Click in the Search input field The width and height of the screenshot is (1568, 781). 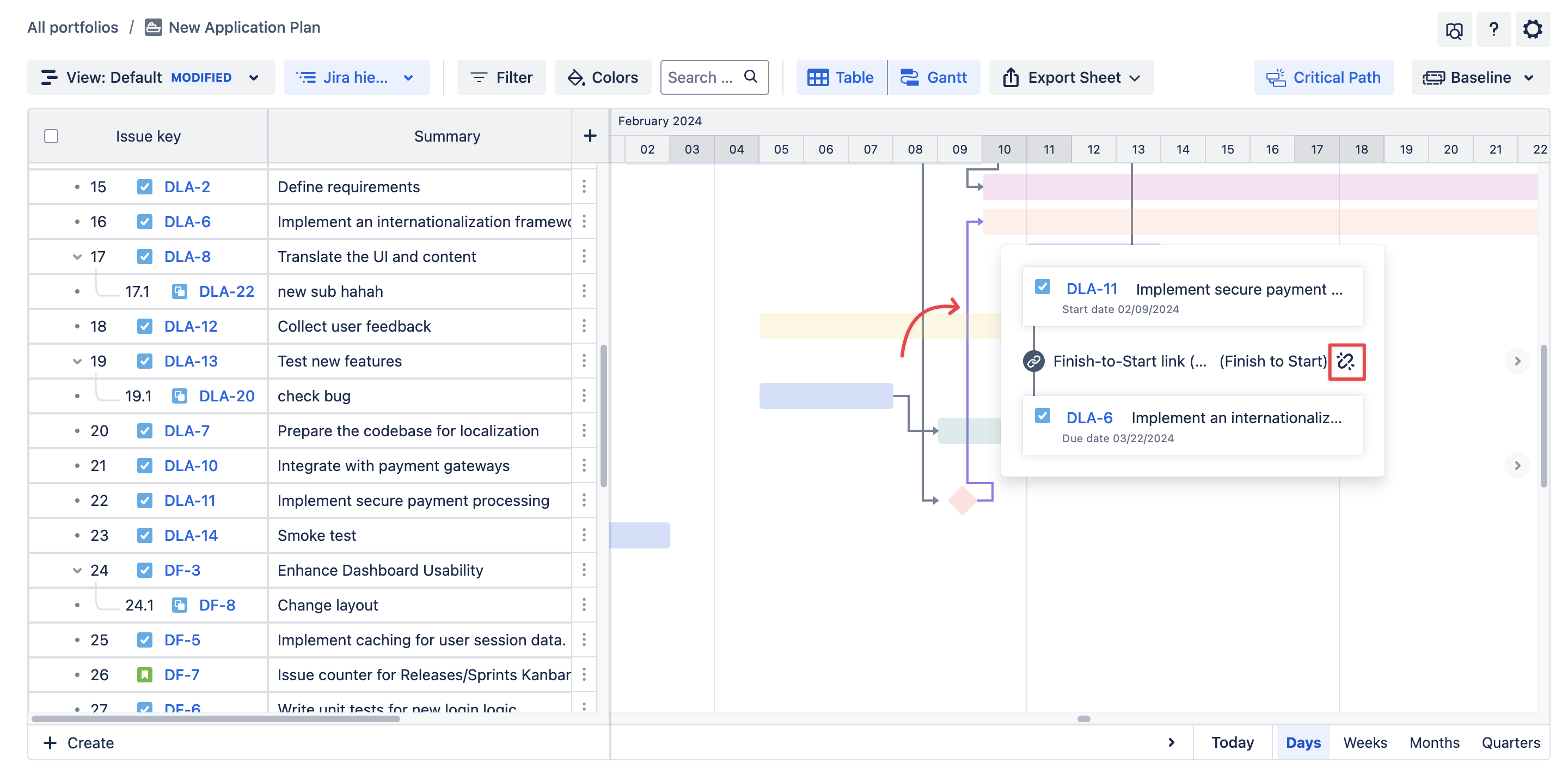[700, 77]
